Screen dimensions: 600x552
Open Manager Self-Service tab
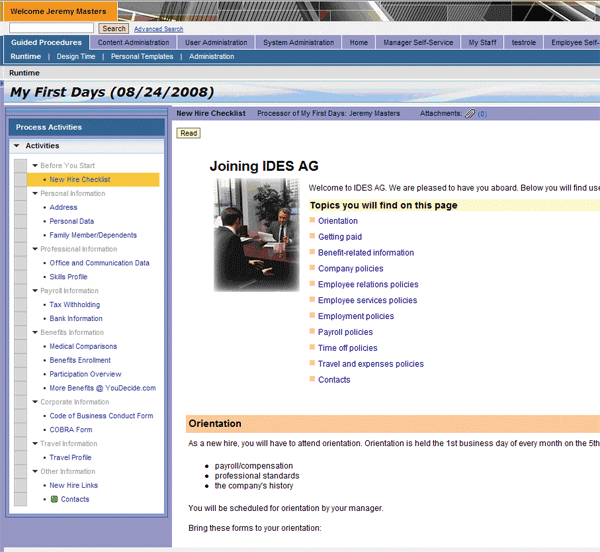pyautogui.click(x=418, y=42)
